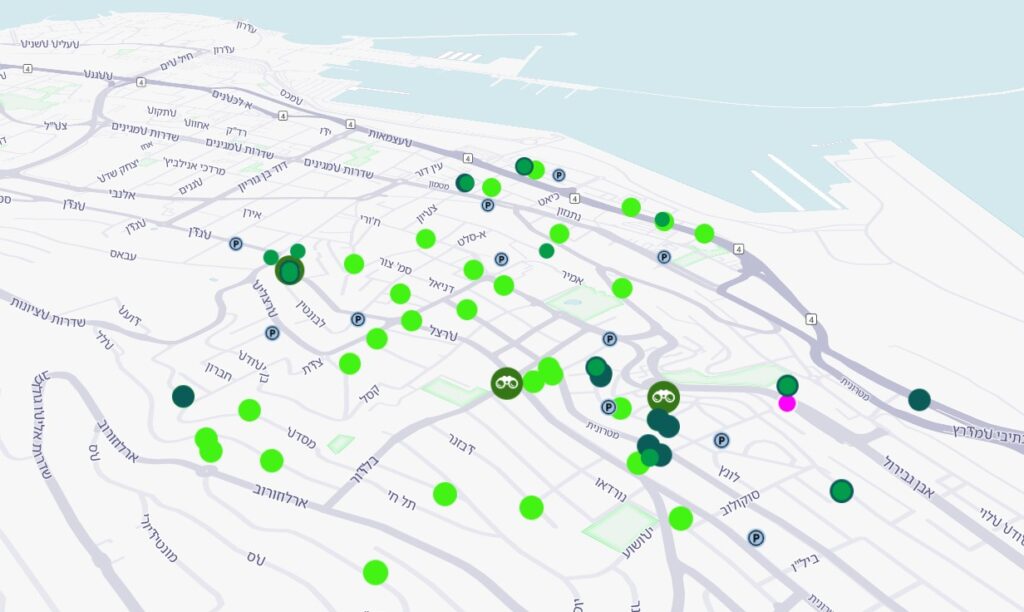Image resolution: width=1024 pixels, height=612 pixels.
Task: Select the isolated dark teal dot at far left
Action: 184,396
